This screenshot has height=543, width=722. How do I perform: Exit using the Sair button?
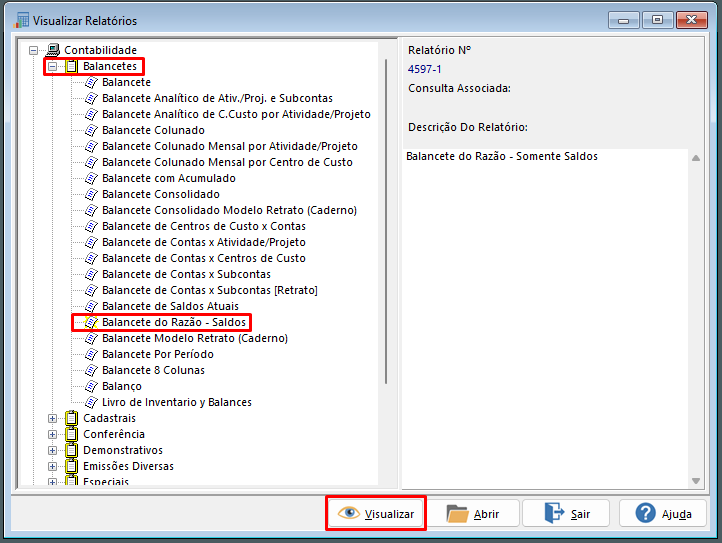(x=566, y=513)
